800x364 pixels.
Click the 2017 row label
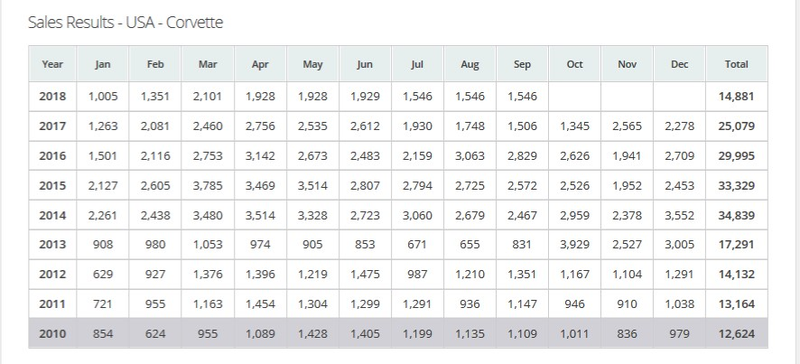point(53,126)
